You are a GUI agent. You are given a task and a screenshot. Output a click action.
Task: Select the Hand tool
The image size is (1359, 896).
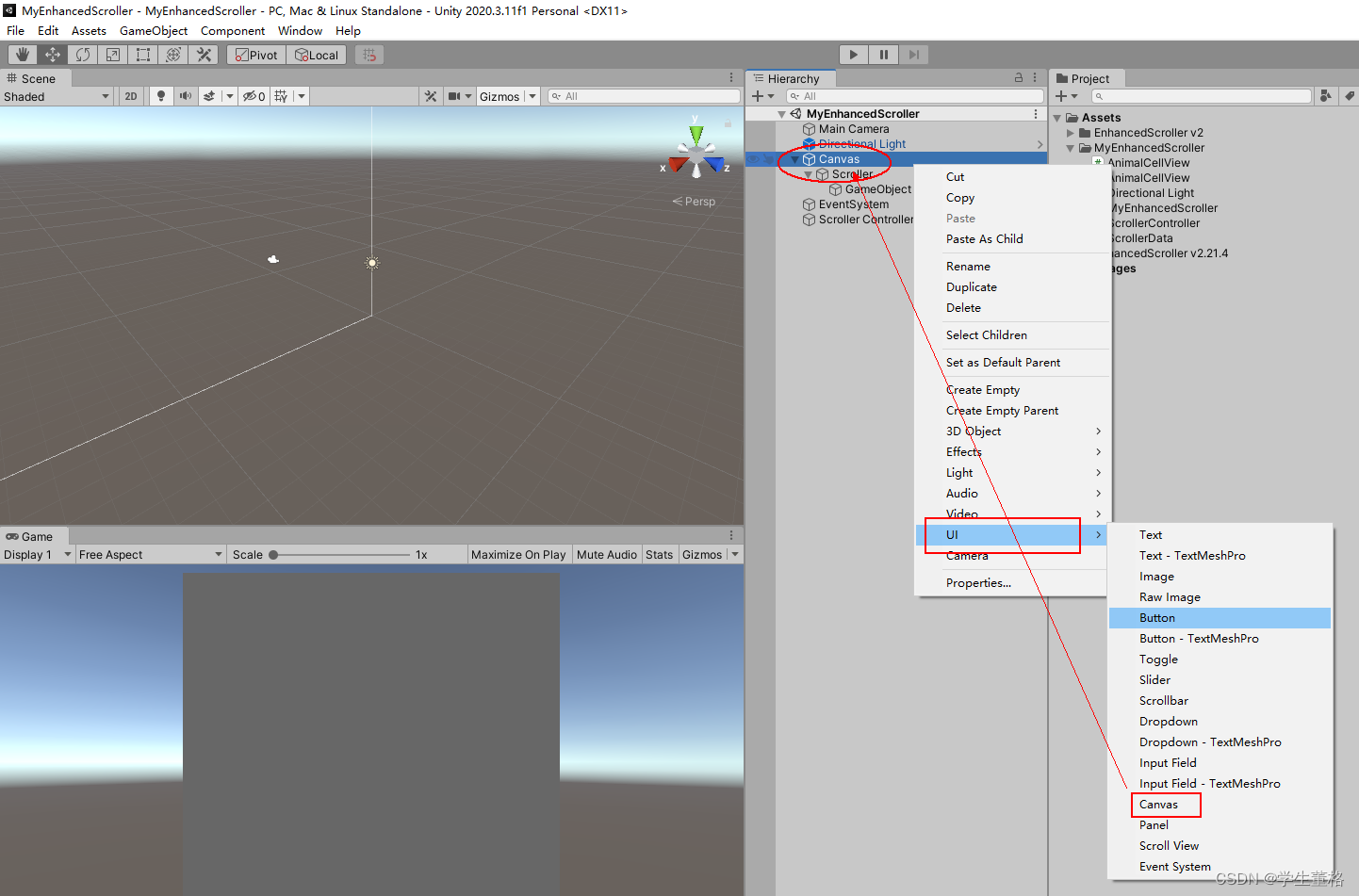coord(22,54)
